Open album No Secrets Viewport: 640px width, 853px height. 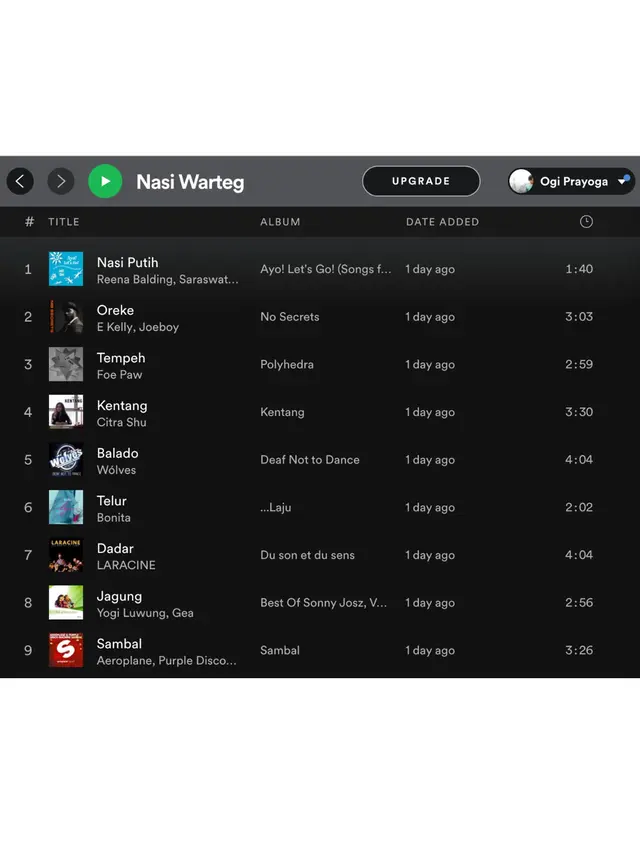(290, 317)
